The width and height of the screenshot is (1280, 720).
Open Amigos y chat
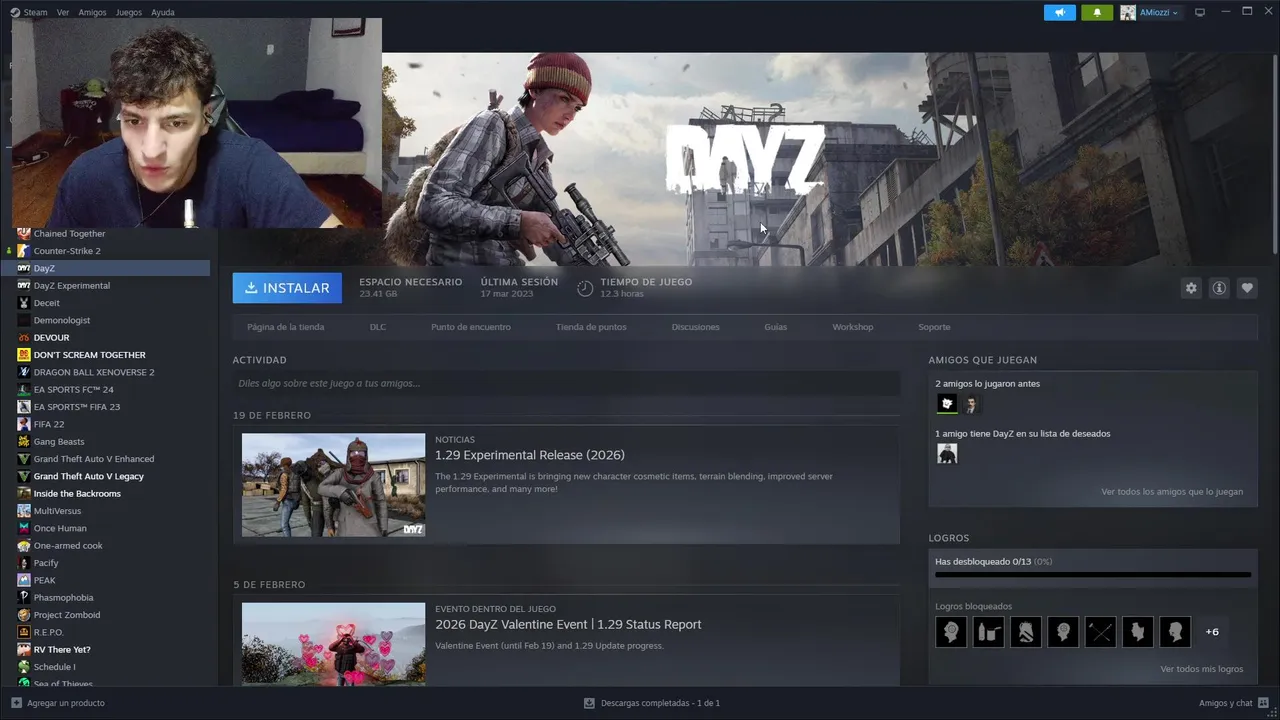(x=1232, y=703)
